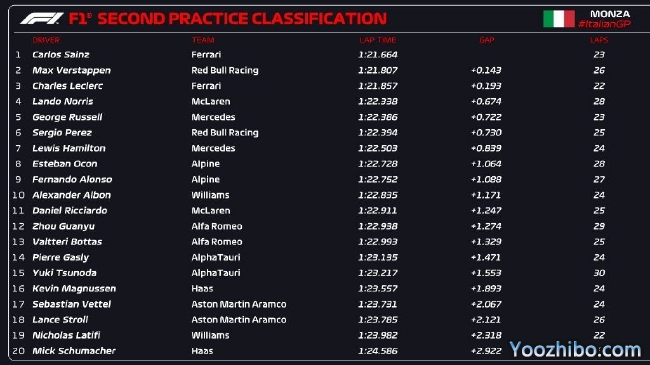Open the Yoozhibo.com watermark link

click(575, 350)
